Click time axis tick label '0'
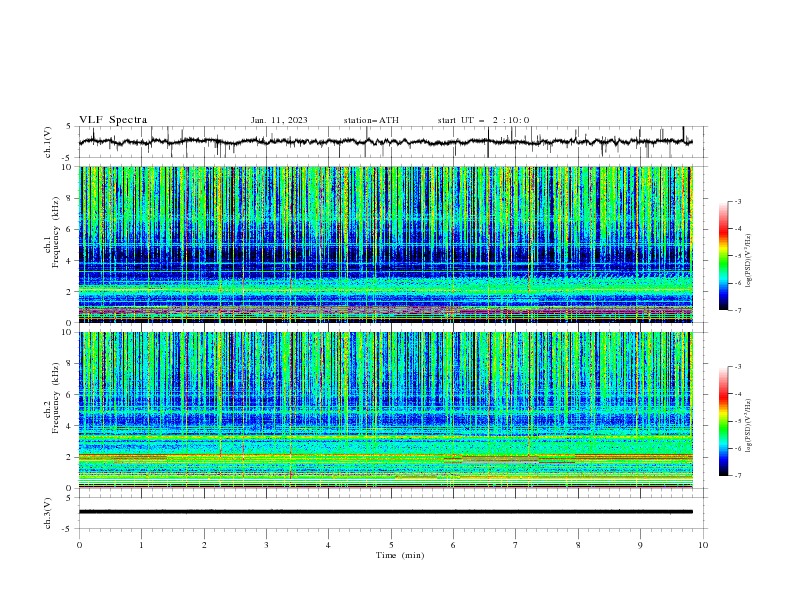The image size is (792, 612). [79, 545]
